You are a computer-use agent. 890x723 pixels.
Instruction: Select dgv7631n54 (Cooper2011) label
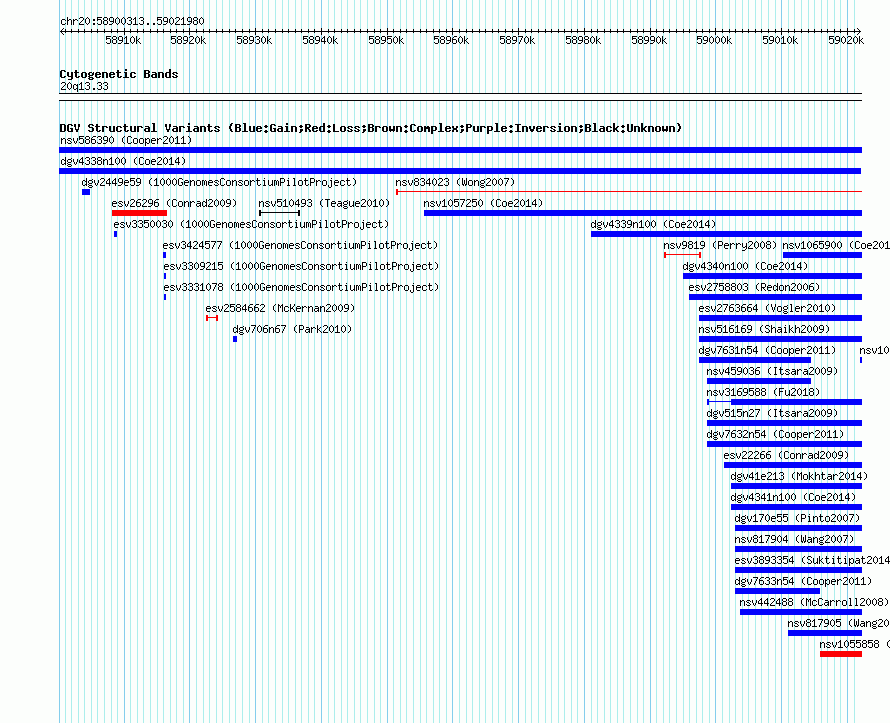767,350
